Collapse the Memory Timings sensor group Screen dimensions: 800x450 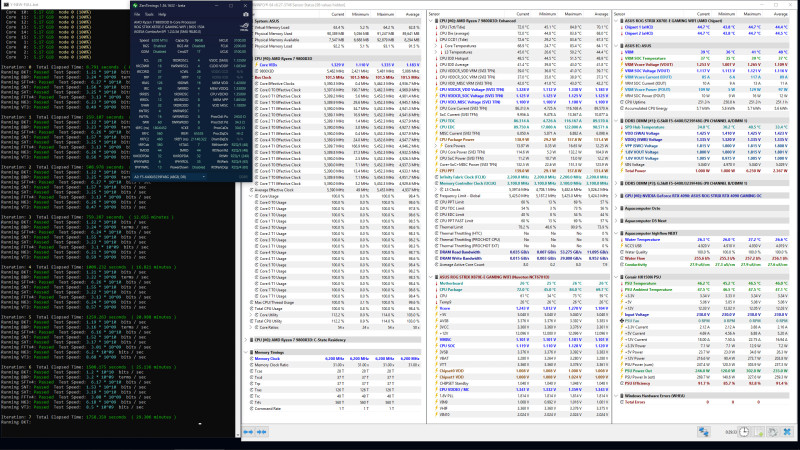pos(246,353)
